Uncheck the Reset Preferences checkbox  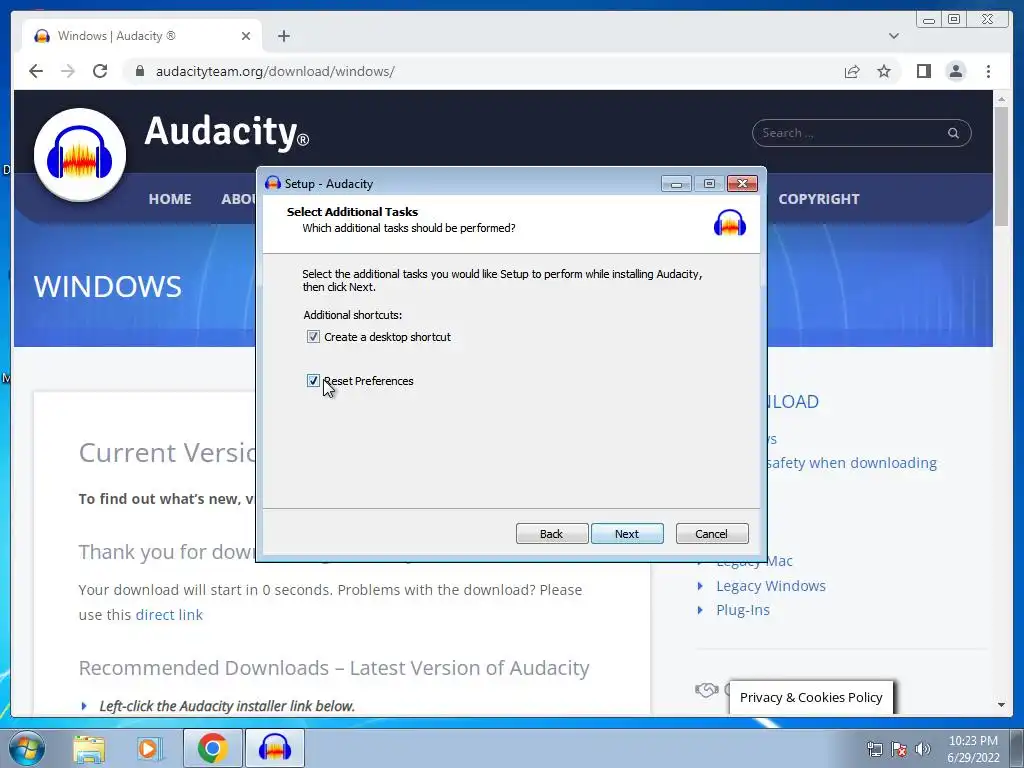[x=313, y=381]
